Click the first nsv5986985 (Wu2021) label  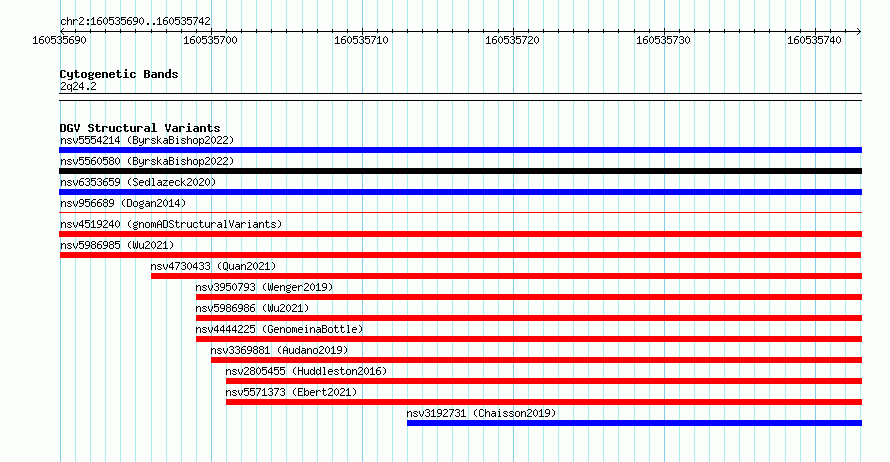click(117, 245)
